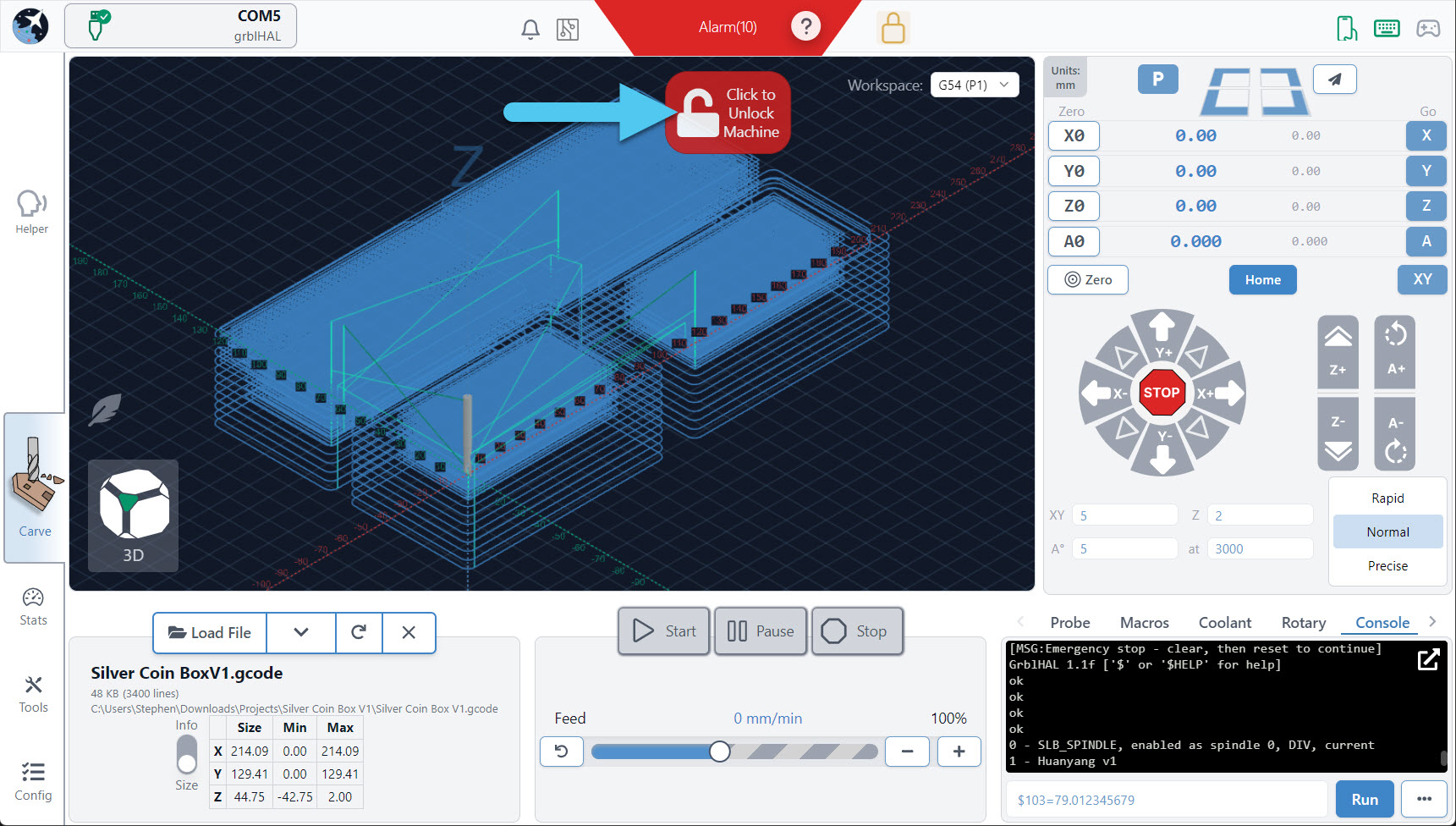This screenshot has height=826, width=1456.
Task: Click the red unlock machine padlock button
Action: pyautogui.click(x=728, y=113)
